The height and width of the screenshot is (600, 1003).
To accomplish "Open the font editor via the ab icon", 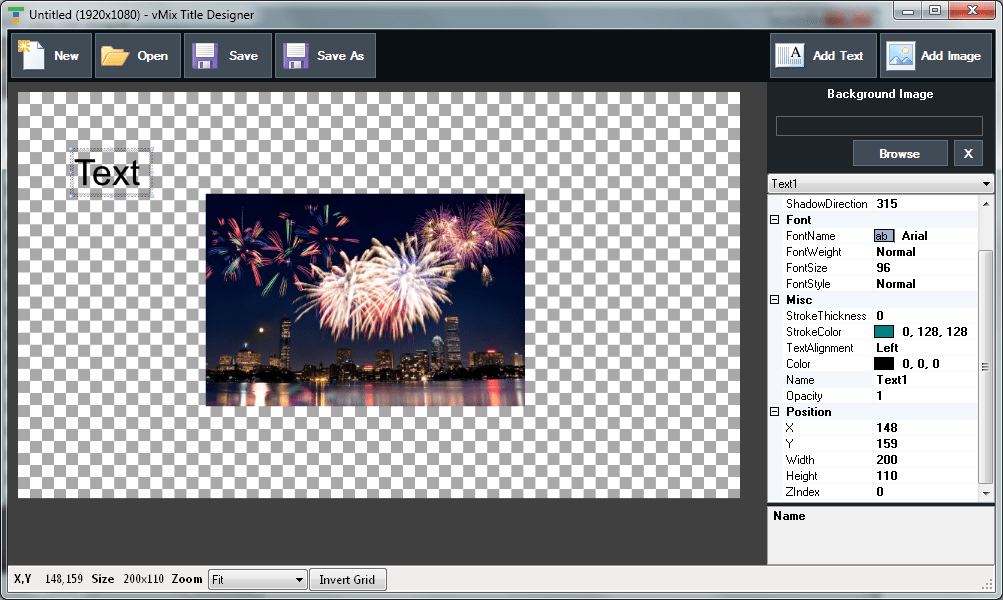I will [x=884, y=235].
